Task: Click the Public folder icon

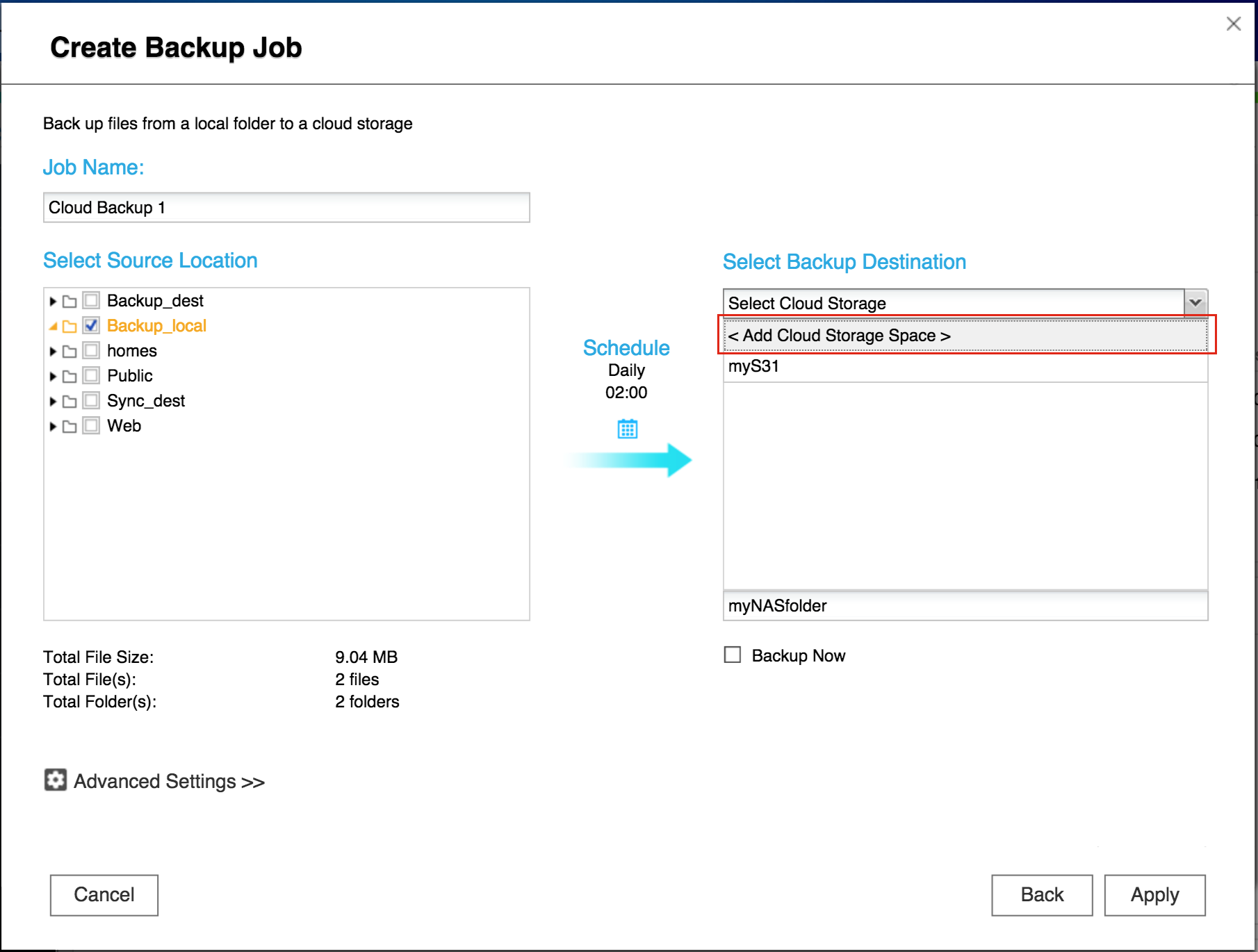Action: coord(70,377)
